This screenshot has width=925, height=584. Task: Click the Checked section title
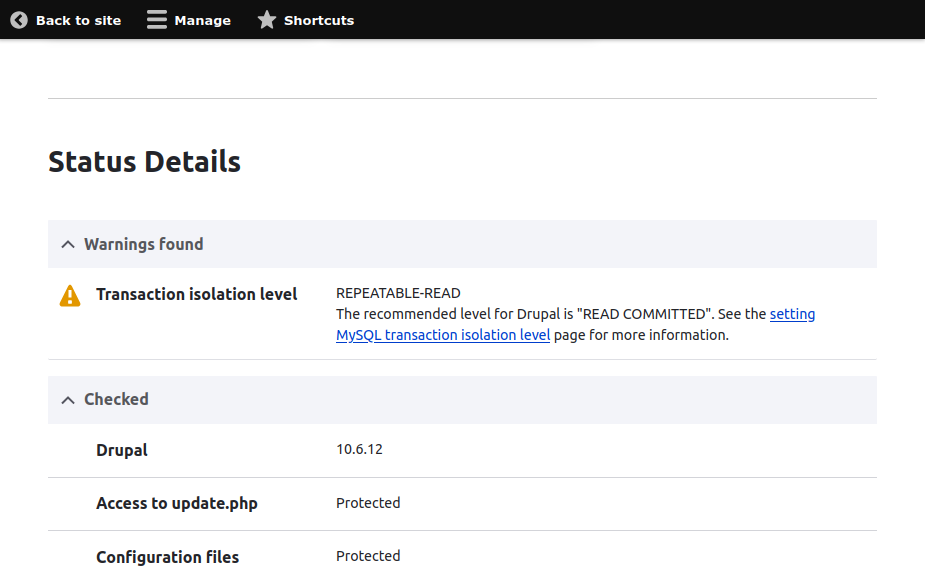click(x=116, y=399)
